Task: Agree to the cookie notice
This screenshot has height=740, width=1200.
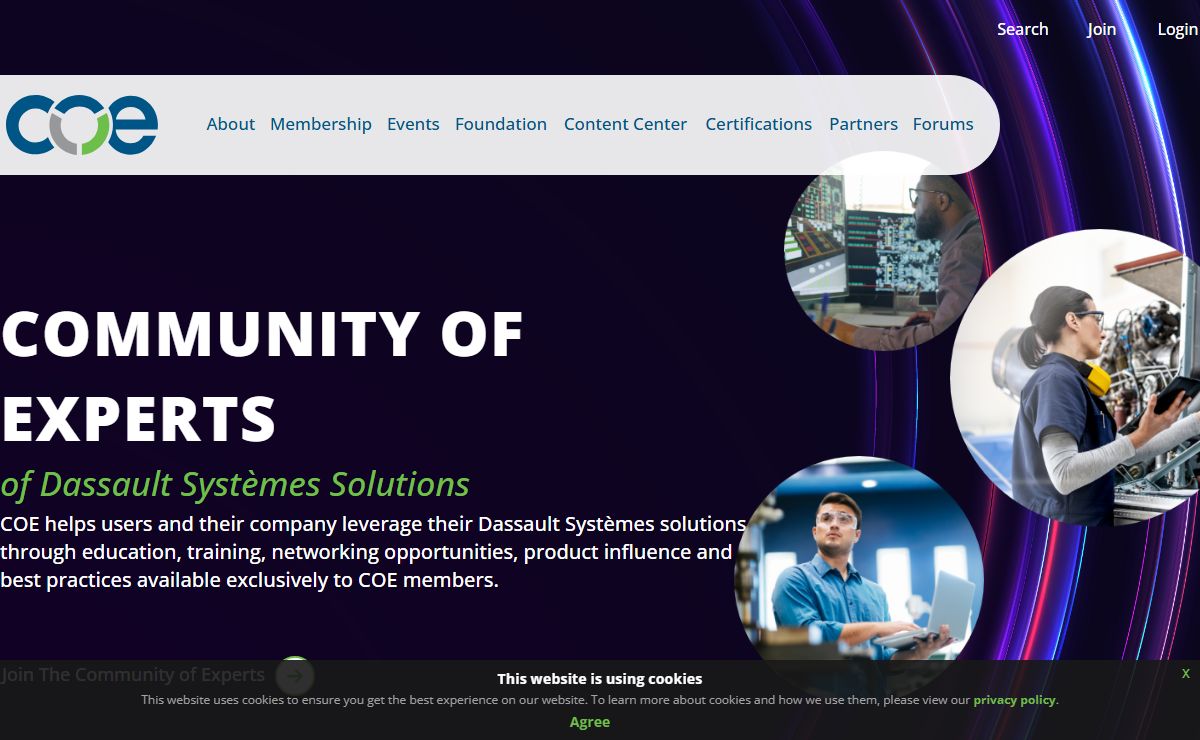Action: pos(590,722)
